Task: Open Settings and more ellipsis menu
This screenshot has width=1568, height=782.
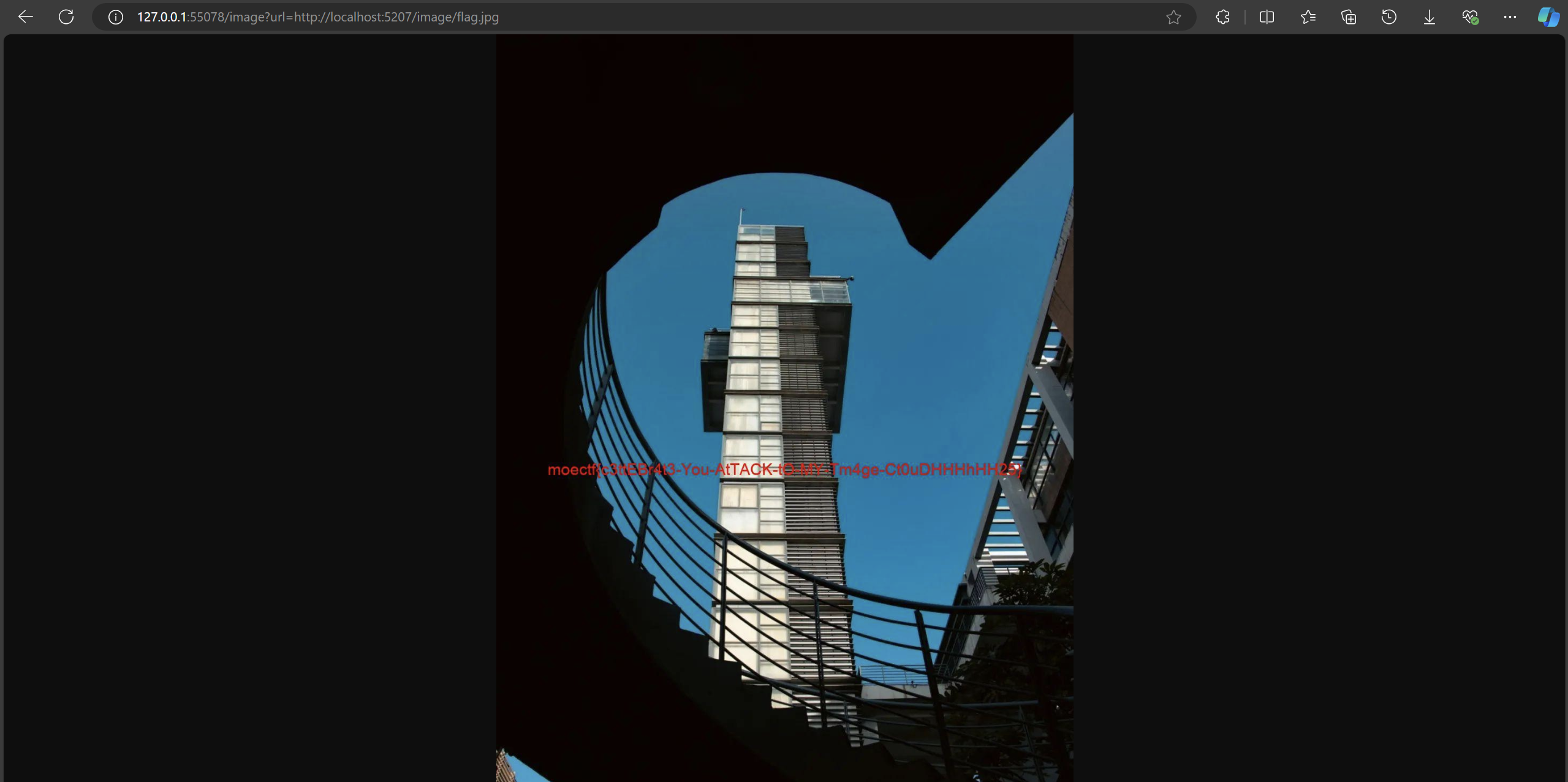Action: [x=1509, y=17]
